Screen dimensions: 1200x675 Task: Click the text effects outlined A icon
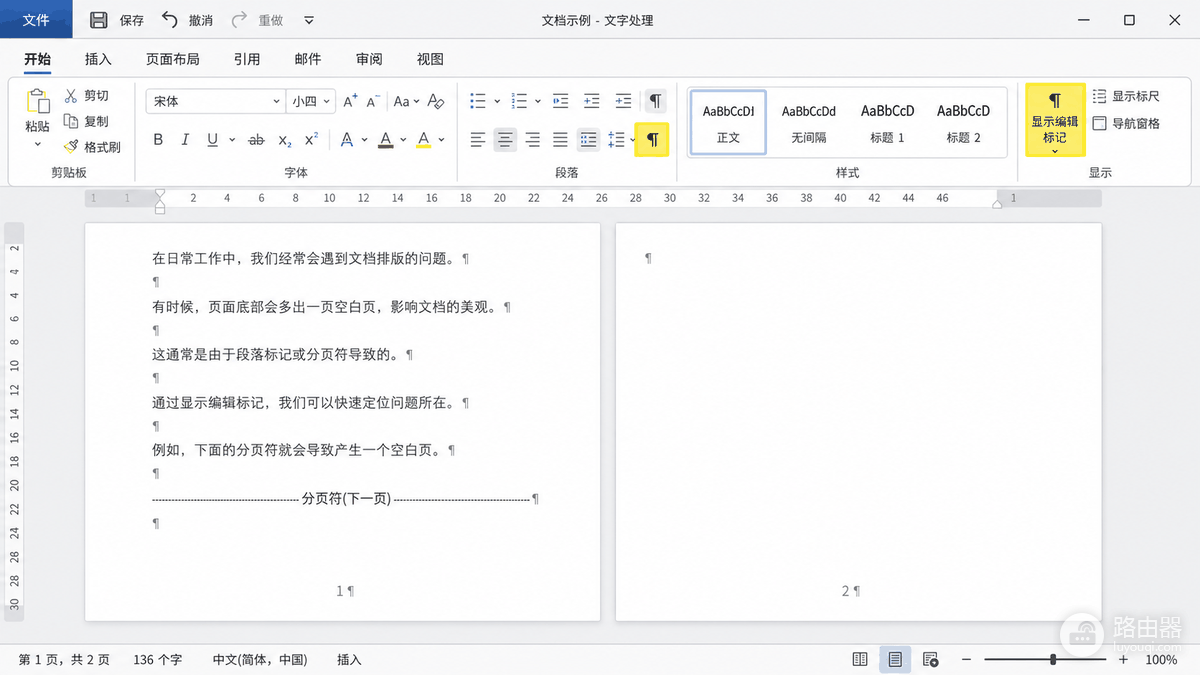[347, 139]
